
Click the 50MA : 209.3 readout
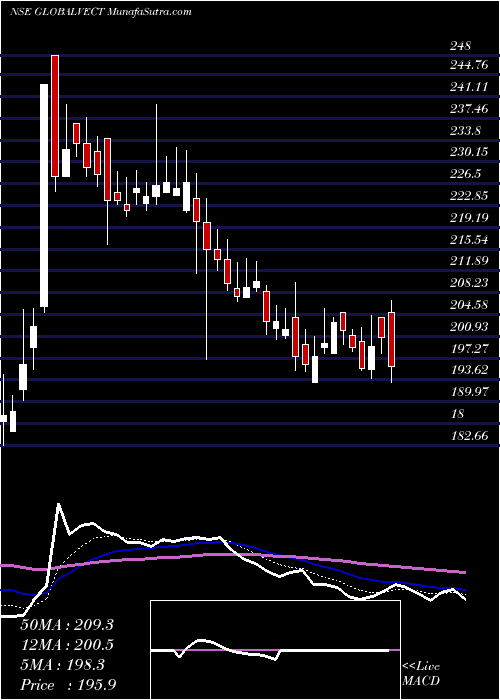point(67,625)
